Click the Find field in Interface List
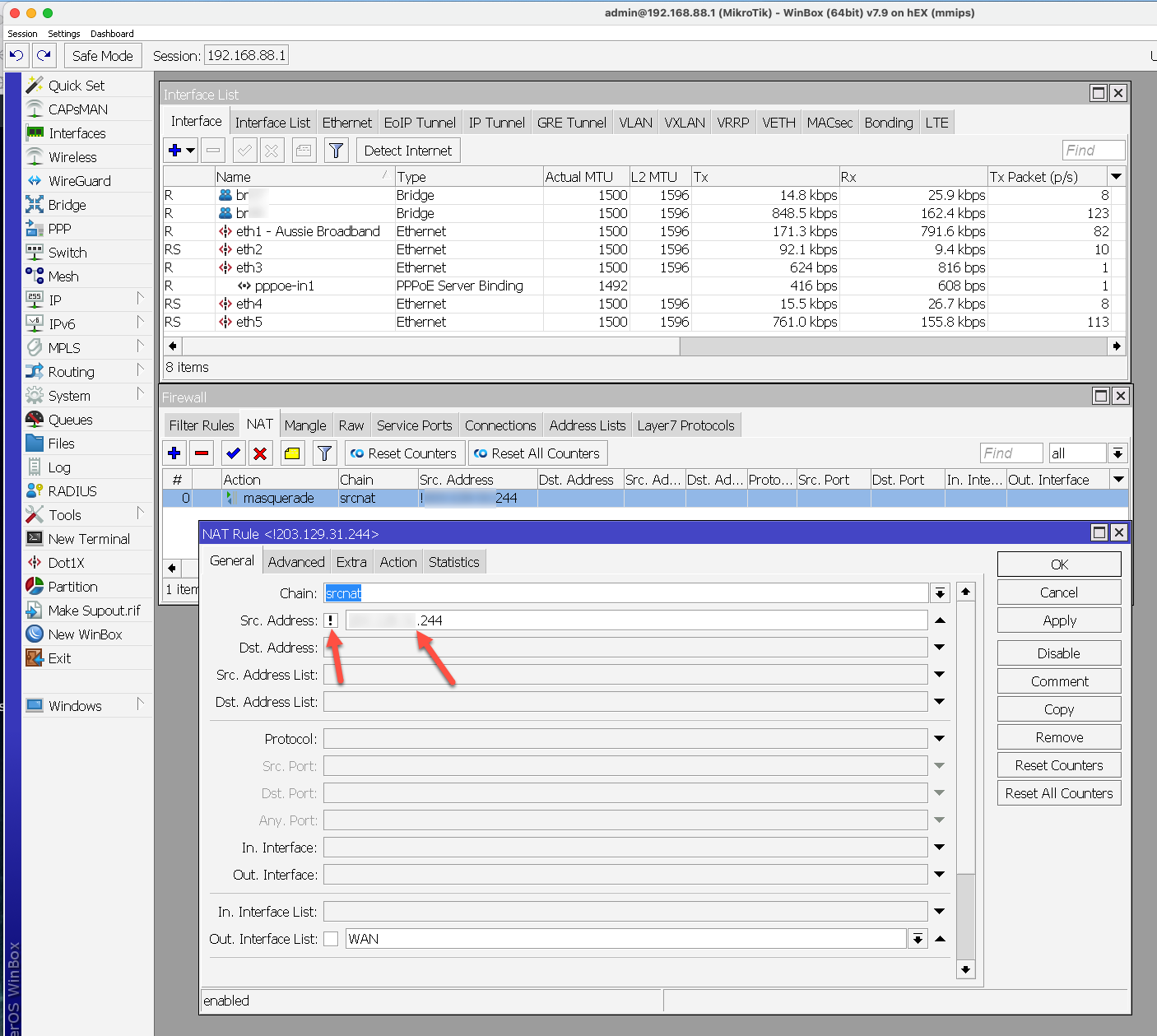Viewport: 1157px width, 1036px height. click(x=1094, y=150)
